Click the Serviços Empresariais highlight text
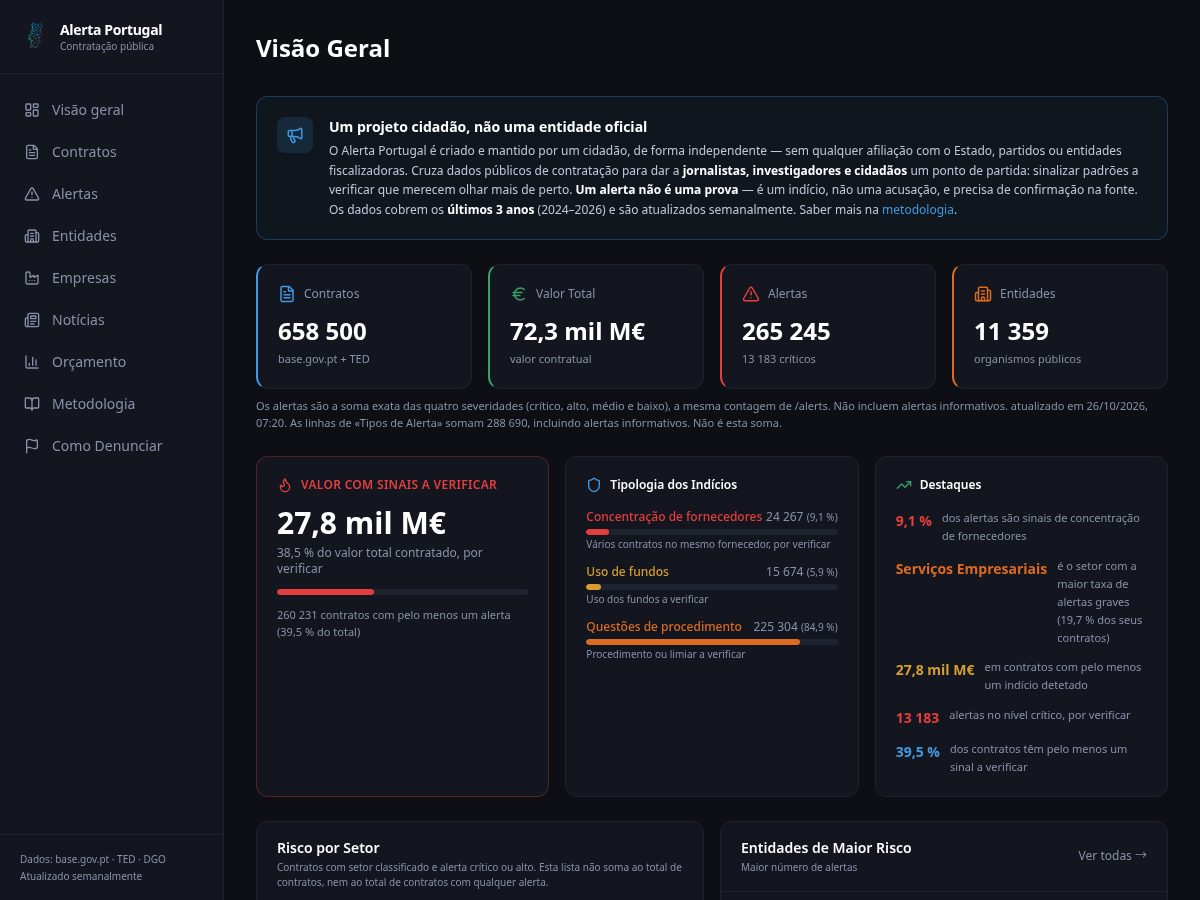Image resolution: width=1200 pixels, height=900 pixels. click(x=971, y=569)
